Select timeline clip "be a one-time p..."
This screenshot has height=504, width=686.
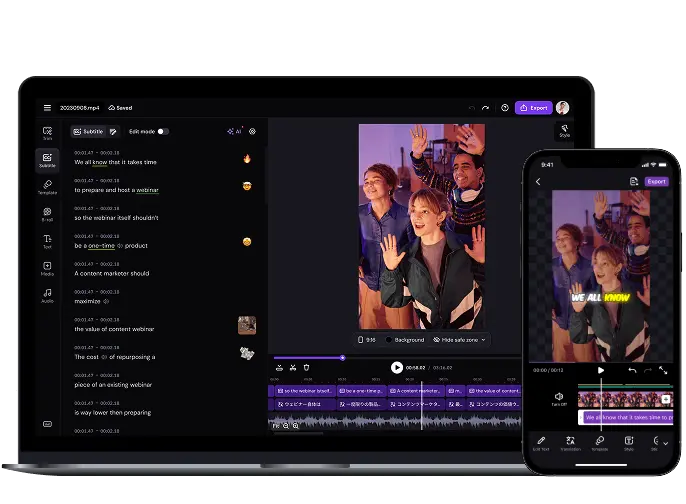pyautogui.click(x=361, y=391)
